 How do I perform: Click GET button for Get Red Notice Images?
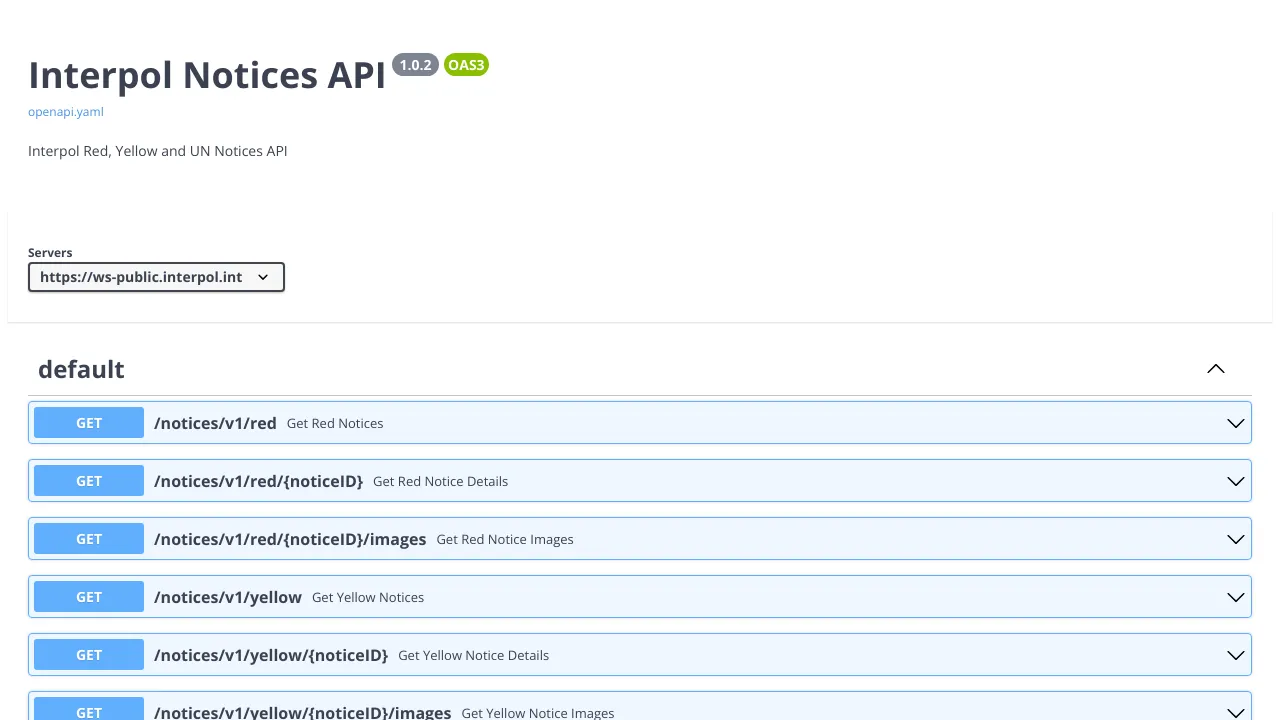pos(89,539)
